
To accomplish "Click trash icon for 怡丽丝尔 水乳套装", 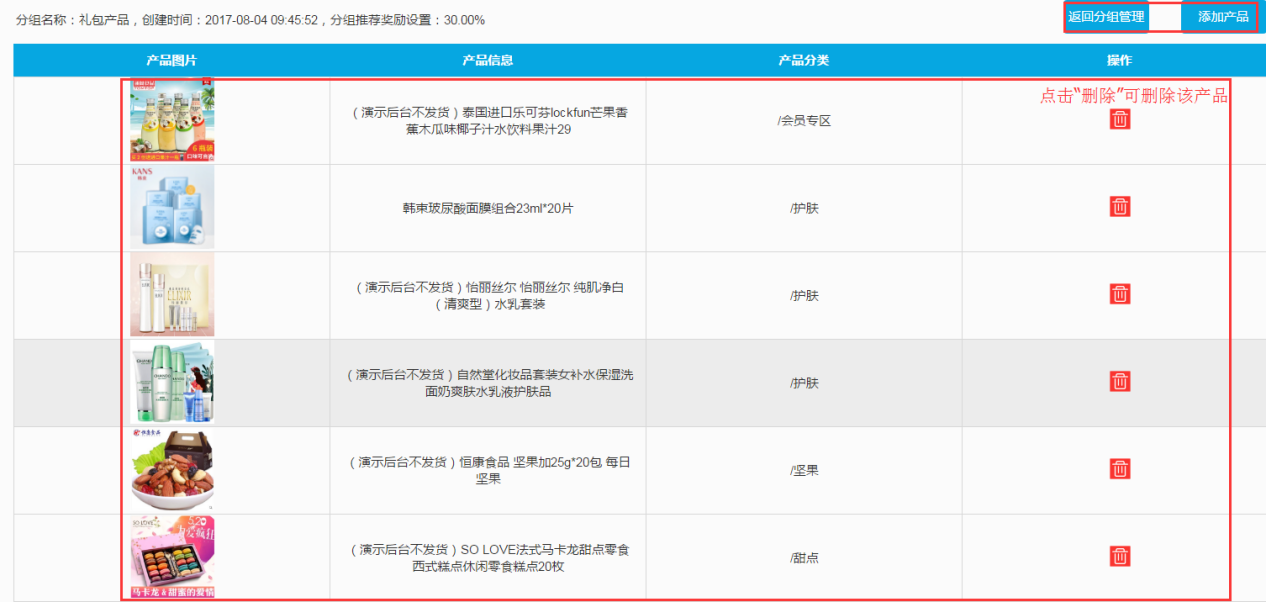I will (1120, 294).
